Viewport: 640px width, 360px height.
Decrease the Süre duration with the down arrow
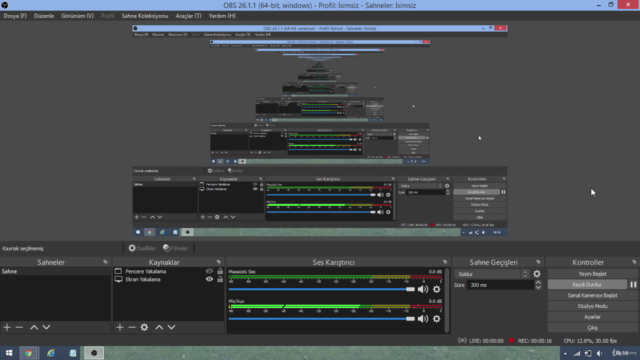(538, 287)
